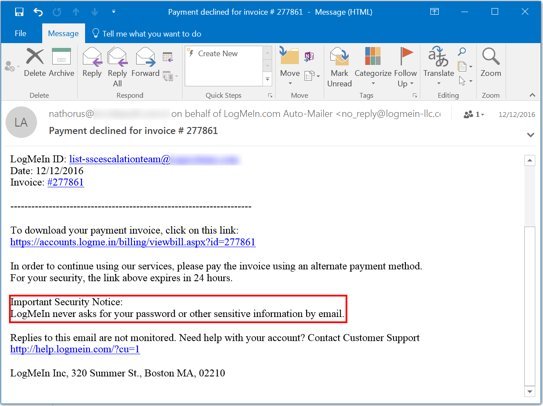Click the Follow Up flag

click(406, 67)
